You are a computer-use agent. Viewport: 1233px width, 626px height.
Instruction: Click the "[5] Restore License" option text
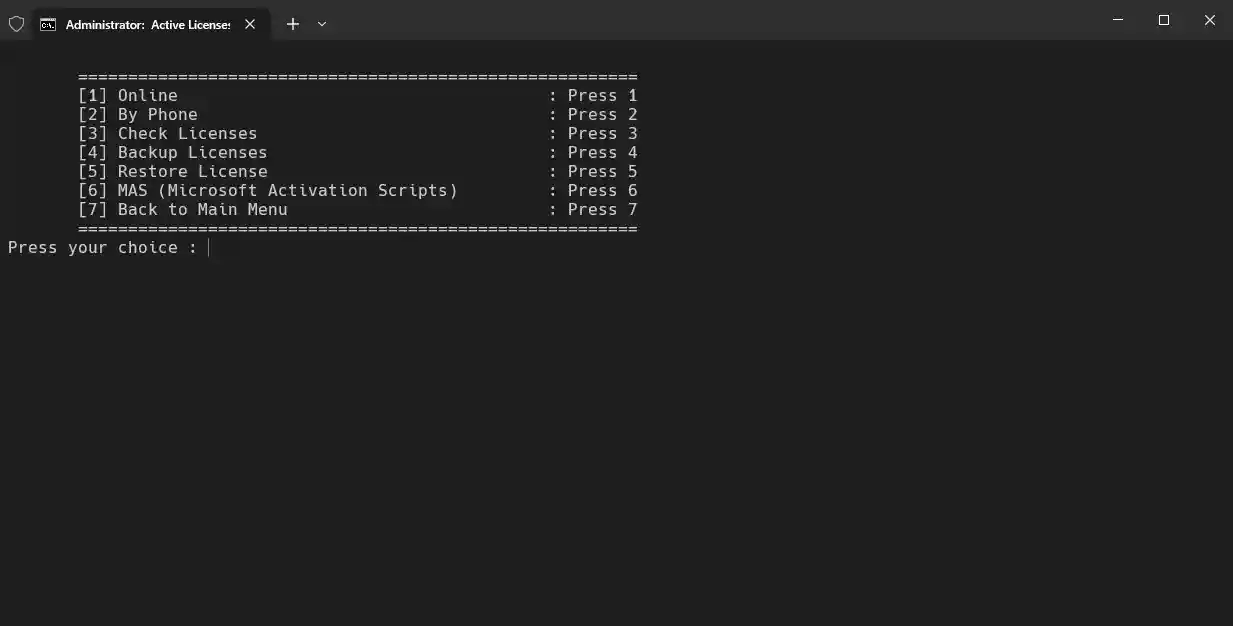(173, 172)
